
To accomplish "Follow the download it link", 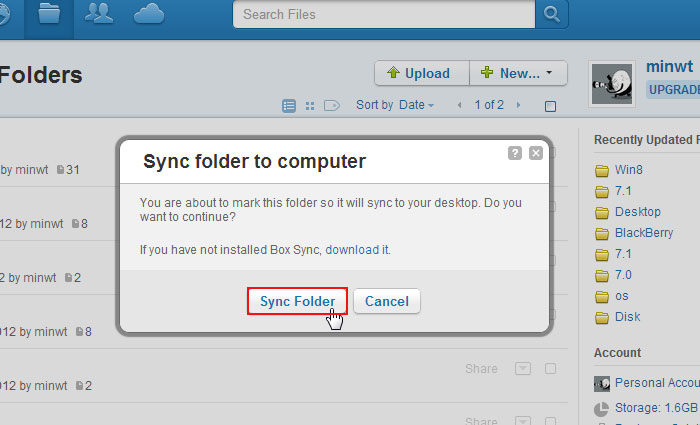I will pos(358,250).
